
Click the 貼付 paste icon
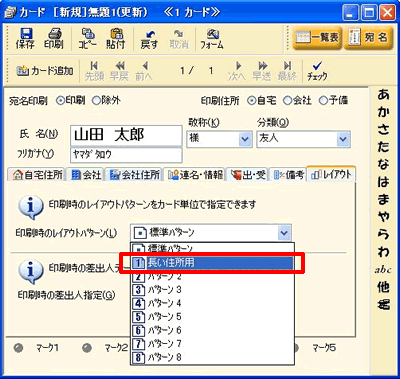[116, 39]
